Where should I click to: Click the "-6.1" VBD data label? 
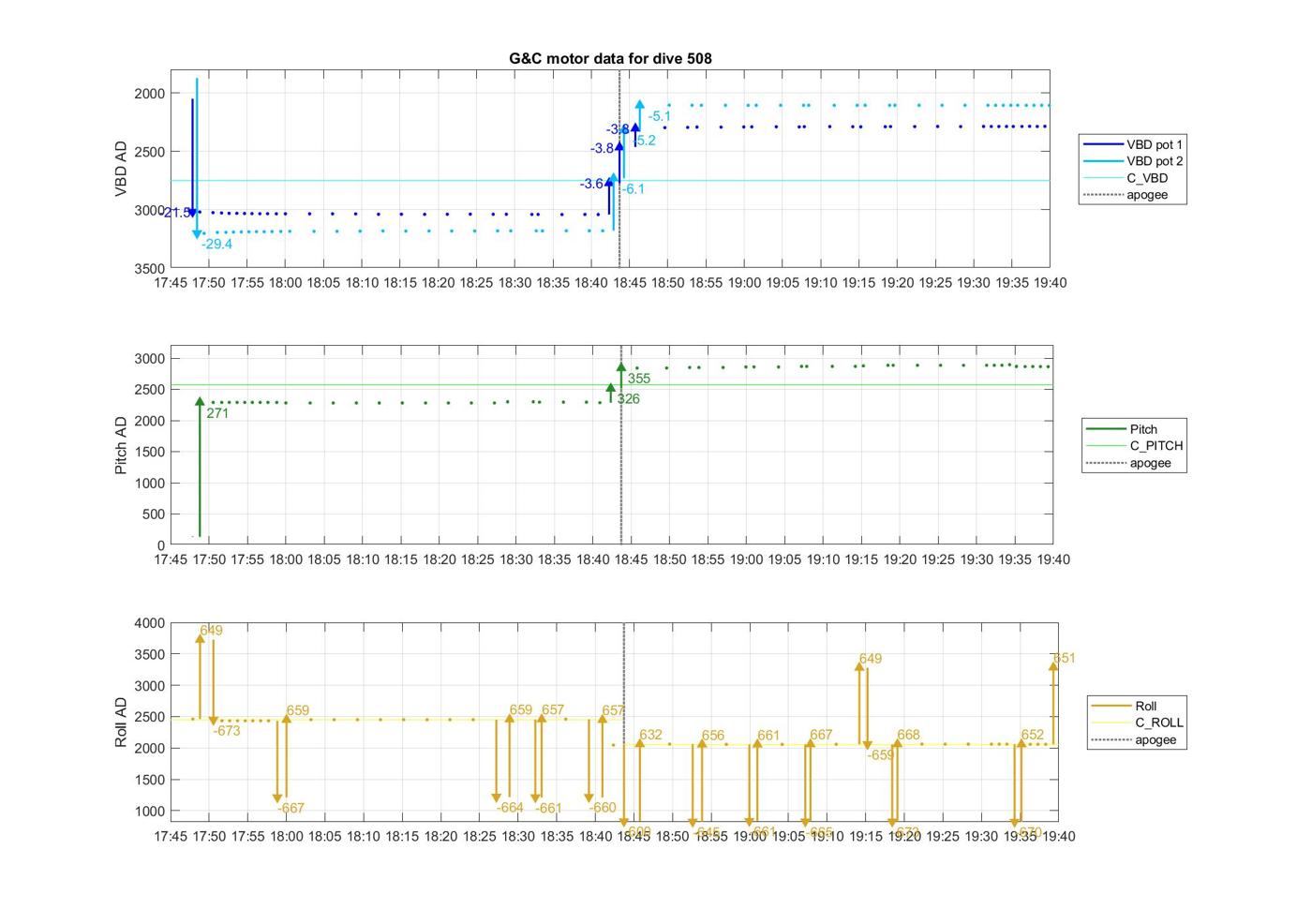tap(633, 188)
